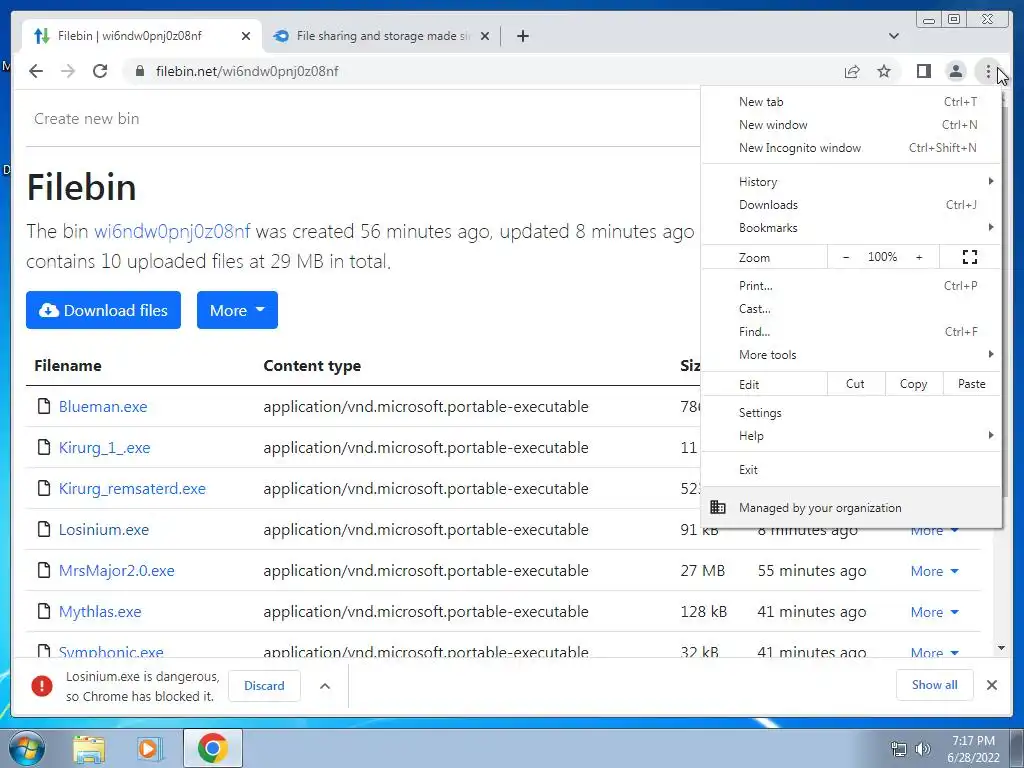1024x768 pixels.
Task: Open the Mythlas.exe file link
Action: click(100, 612)
